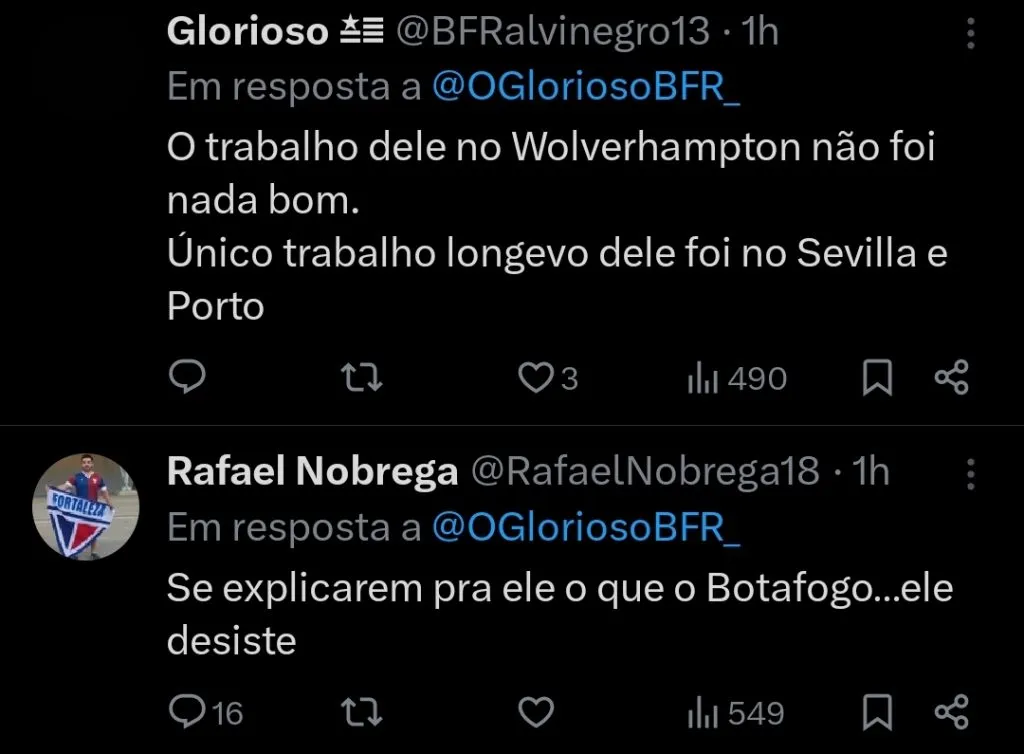
Task: Bookmark Glorioso's tweet
Action: [x=877, y=378]
